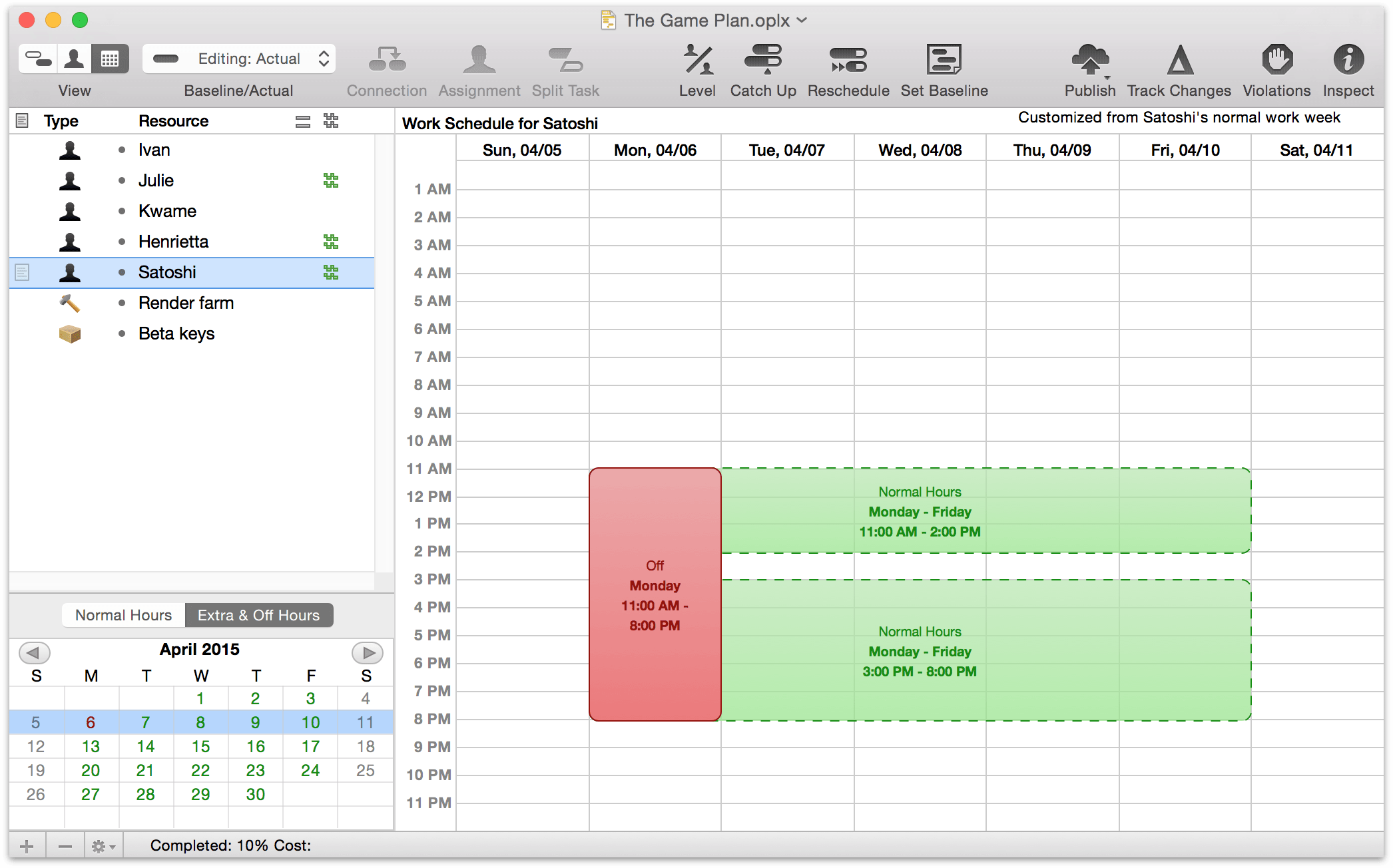
Task: Switch to Extra & Off Hours tab
Action: (x=259, y=615)
